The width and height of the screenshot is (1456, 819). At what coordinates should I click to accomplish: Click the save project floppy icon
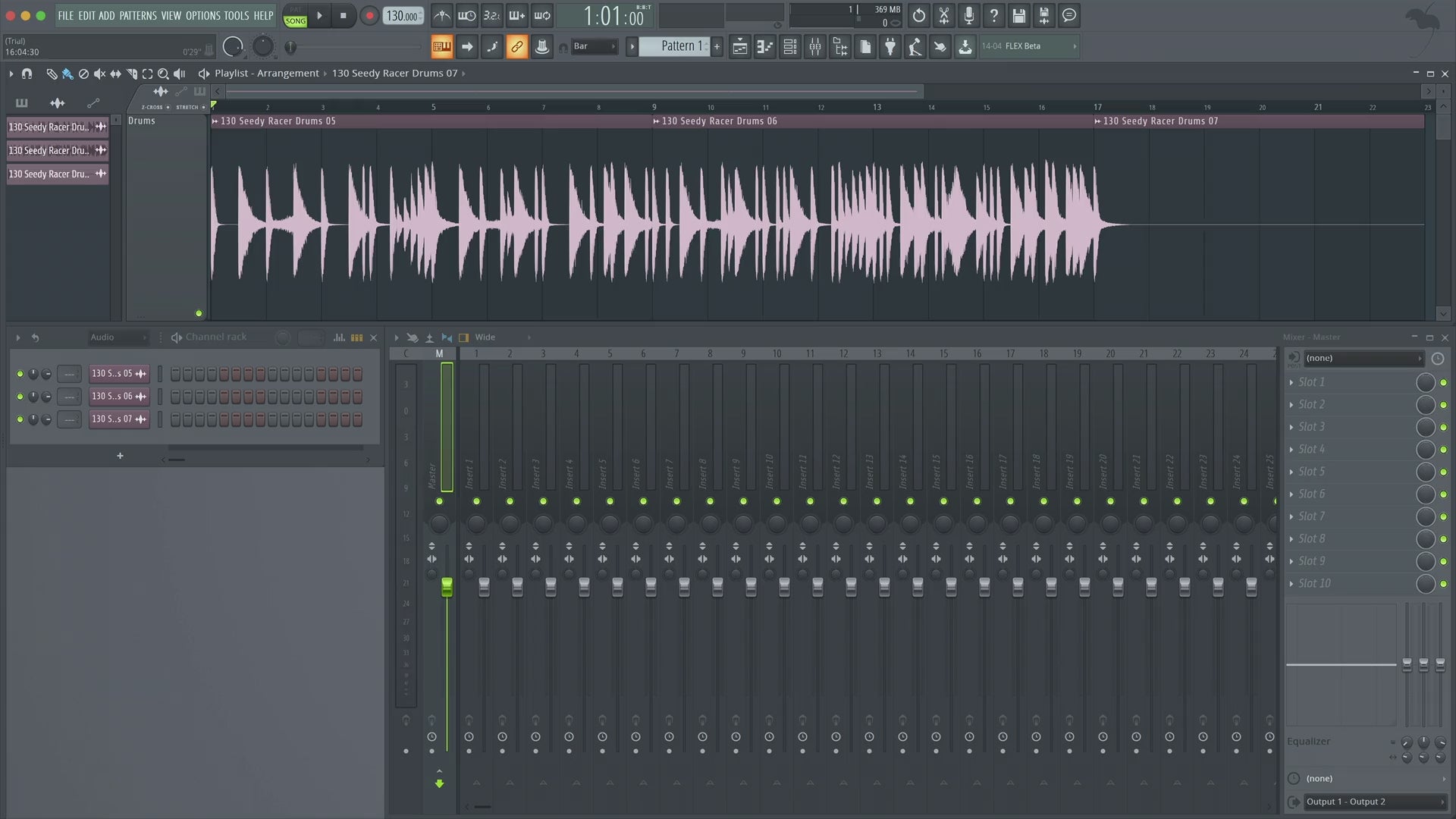pos(1018,15)
